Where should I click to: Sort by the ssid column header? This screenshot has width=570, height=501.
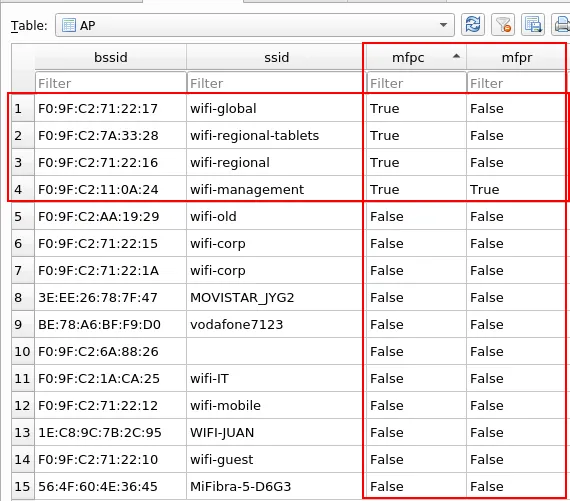(x=276, y=57)
